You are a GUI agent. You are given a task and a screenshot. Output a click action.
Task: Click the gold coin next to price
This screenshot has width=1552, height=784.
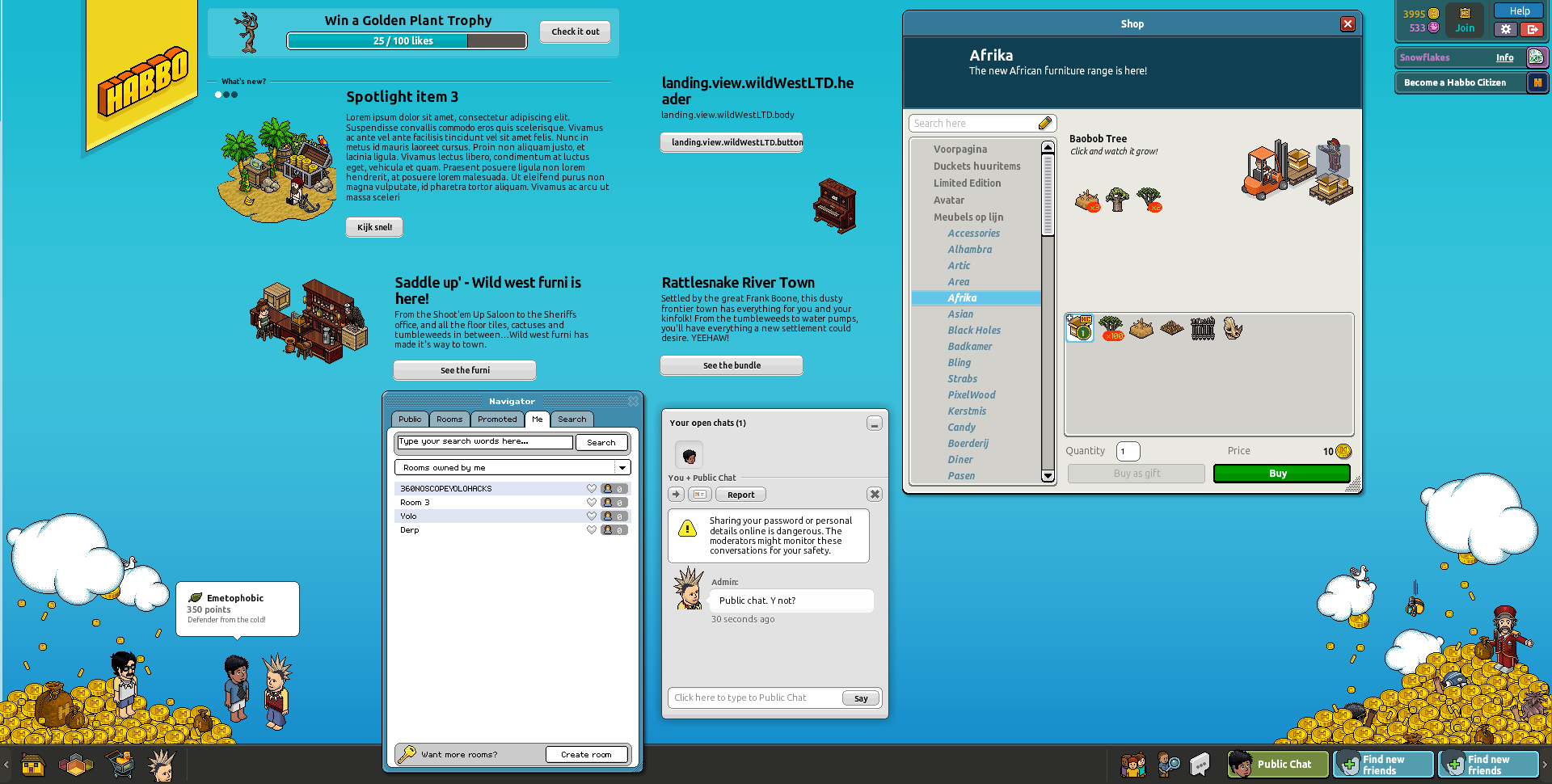pos(1343,451)
